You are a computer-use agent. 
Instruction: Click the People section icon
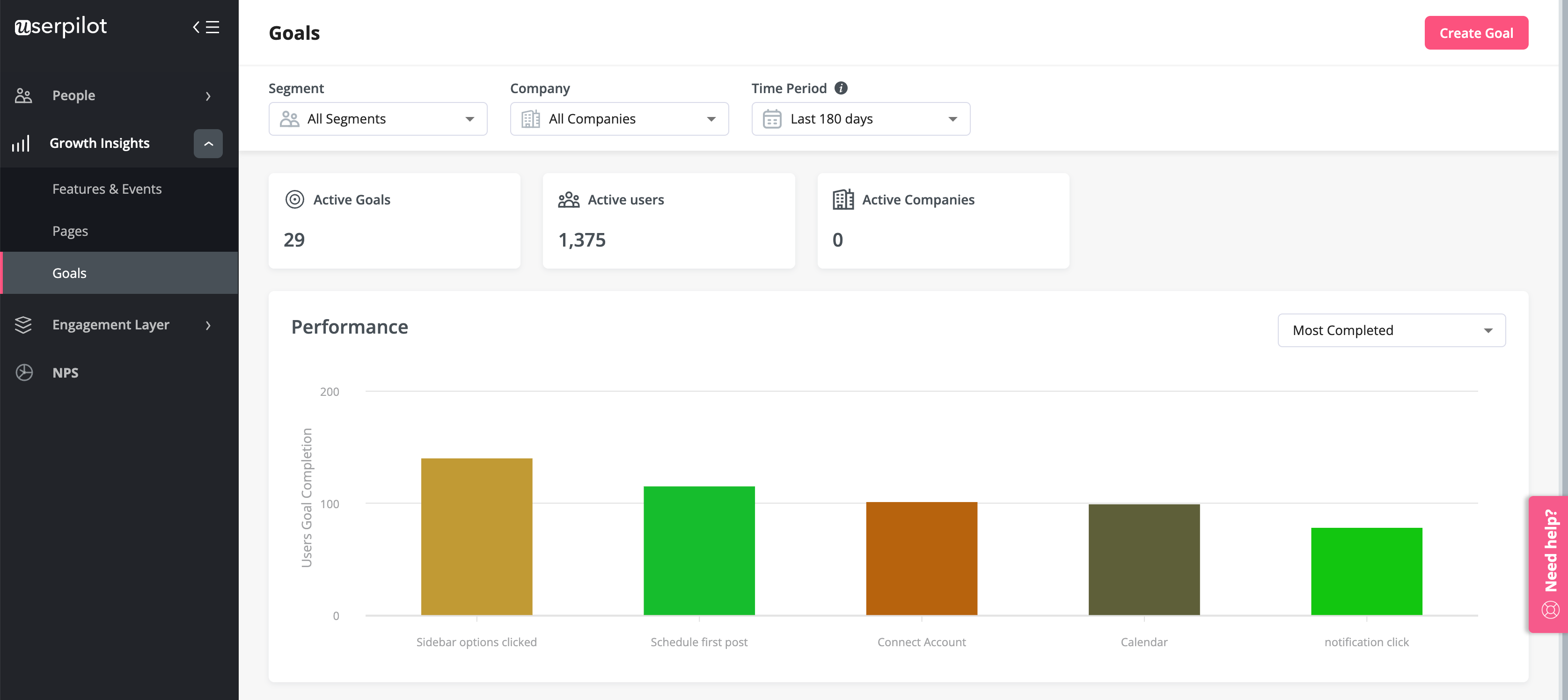click(26, 95)
